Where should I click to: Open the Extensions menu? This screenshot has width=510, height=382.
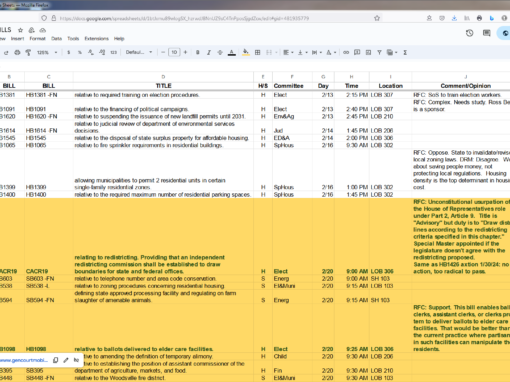97,39
